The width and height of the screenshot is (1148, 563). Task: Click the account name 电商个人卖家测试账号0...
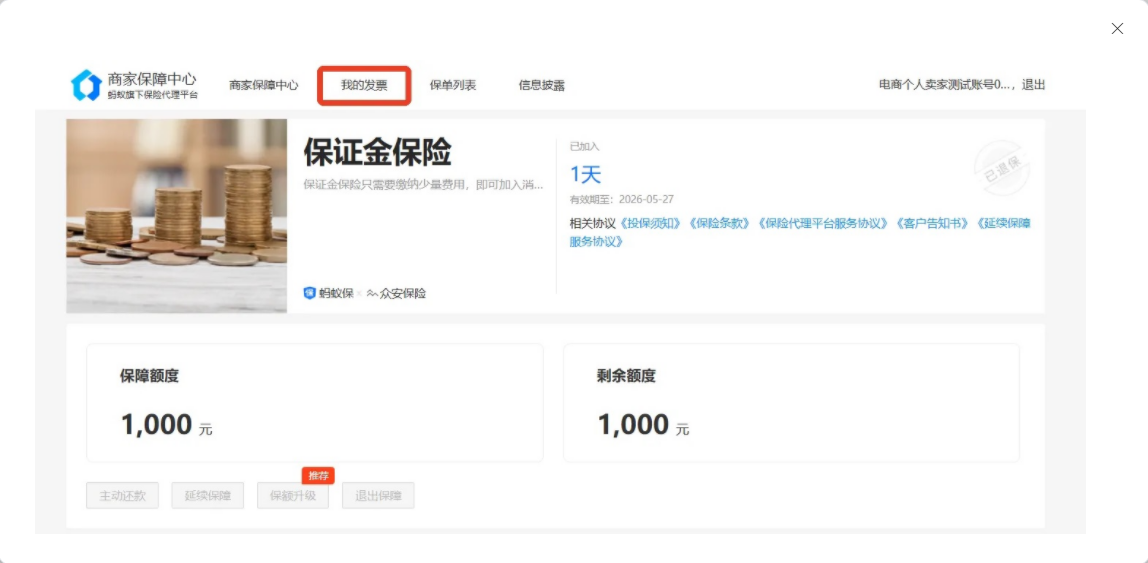[x=944, y=84]
